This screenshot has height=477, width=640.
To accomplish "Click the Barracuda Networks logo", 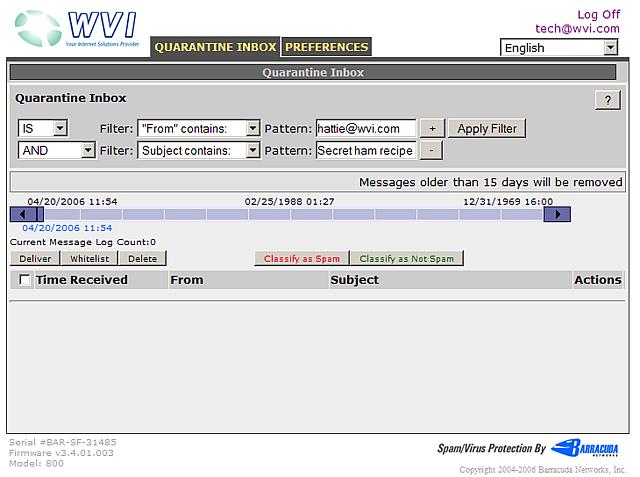I will pyautogui.click(x=584, y=448).
